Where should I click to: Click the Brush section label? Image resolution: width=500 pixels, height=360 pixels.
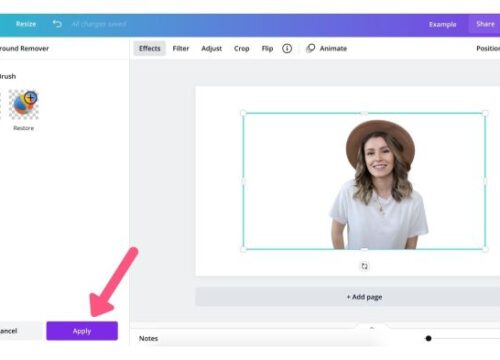point(8,76)
